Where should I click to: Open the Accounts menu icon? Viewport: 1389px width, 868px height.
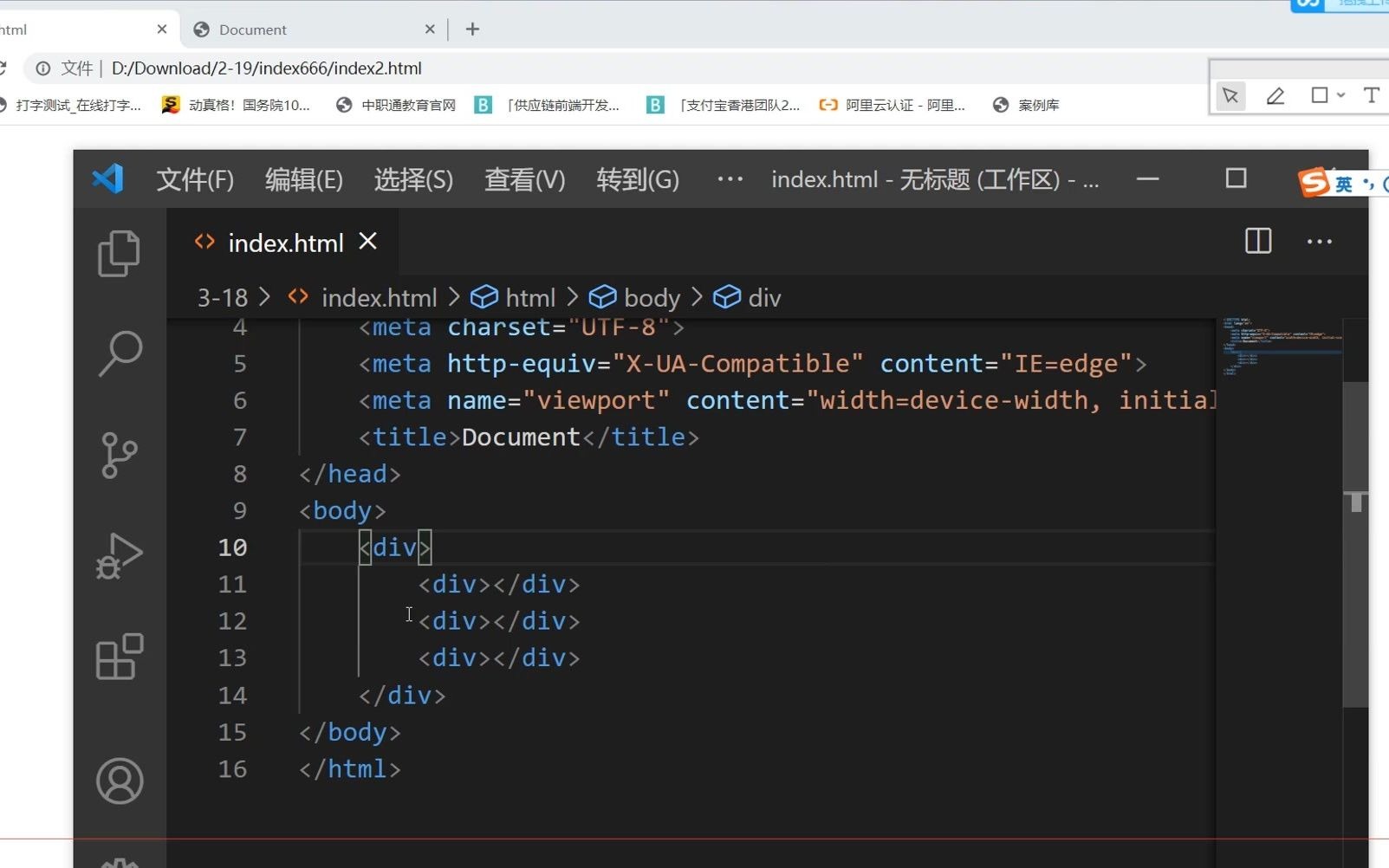(x=120, y=781)
